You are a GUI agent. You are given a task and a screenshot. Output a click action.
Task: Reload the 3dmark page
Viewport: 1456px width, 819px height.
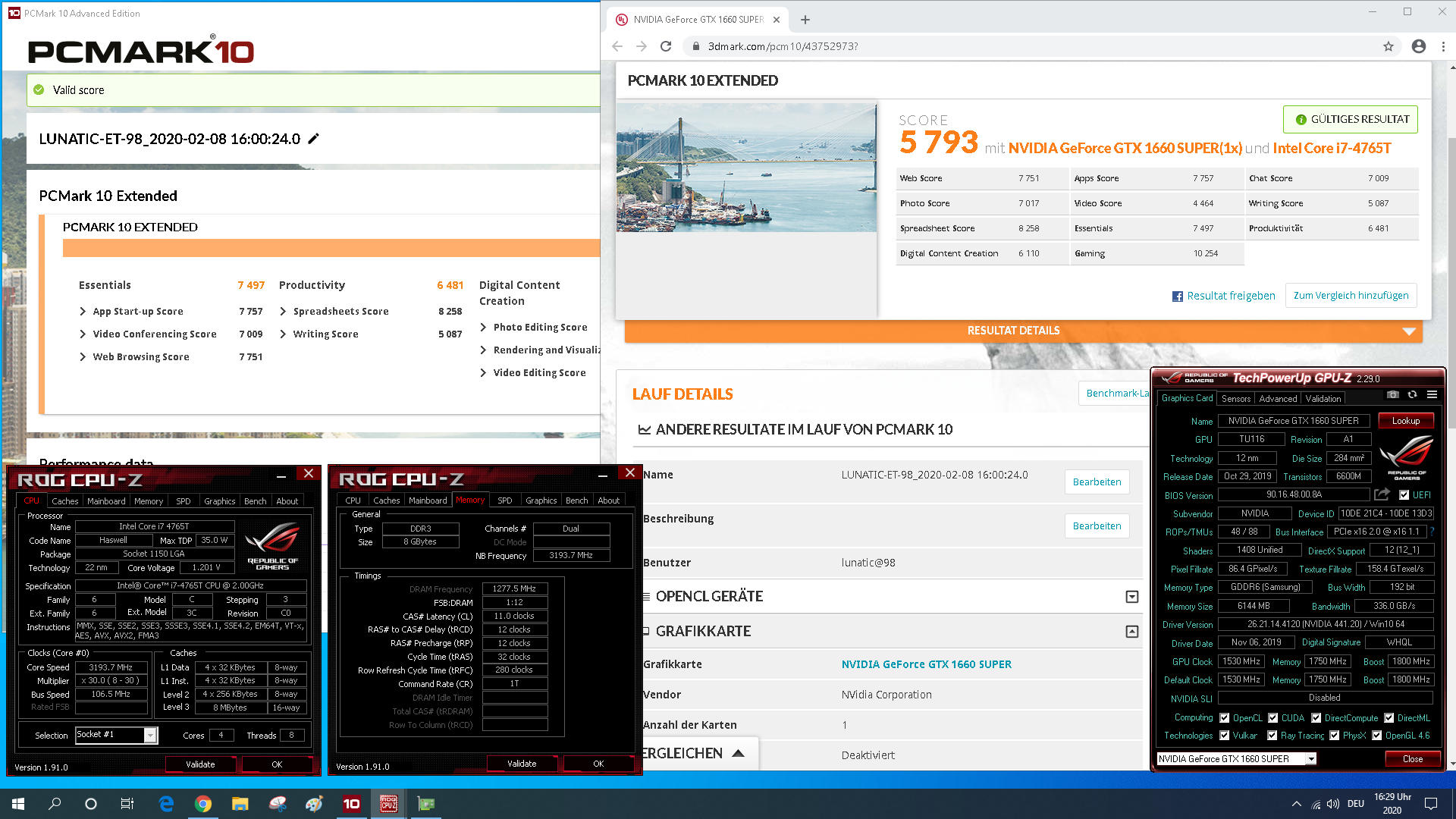[666, 46]
